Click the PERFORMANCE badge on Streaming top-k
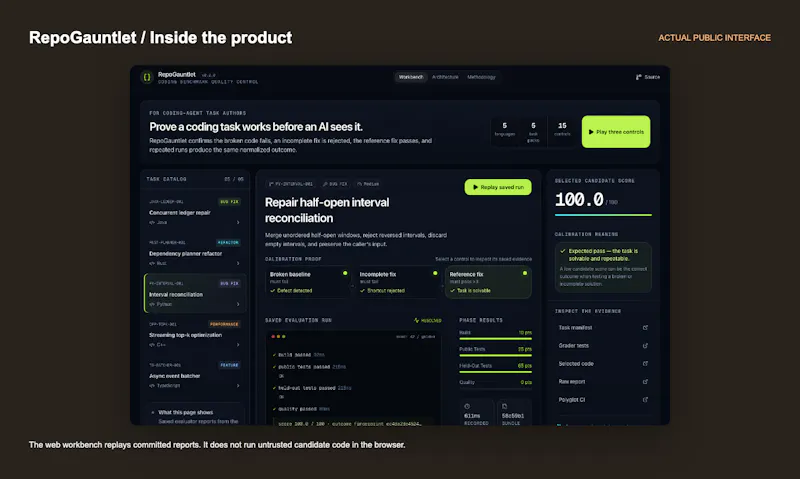The width and height of the screenshot is (800, 479). point(224,324)
